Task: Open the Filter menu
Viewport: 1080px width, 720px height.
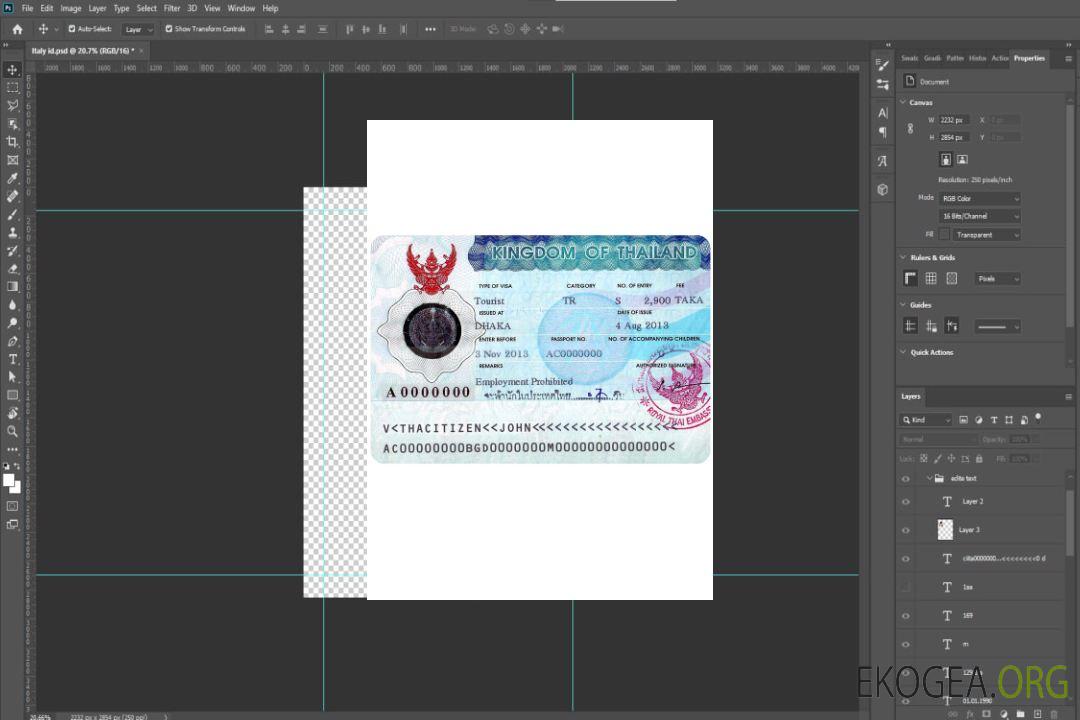Action: click(x=172, y=8)
